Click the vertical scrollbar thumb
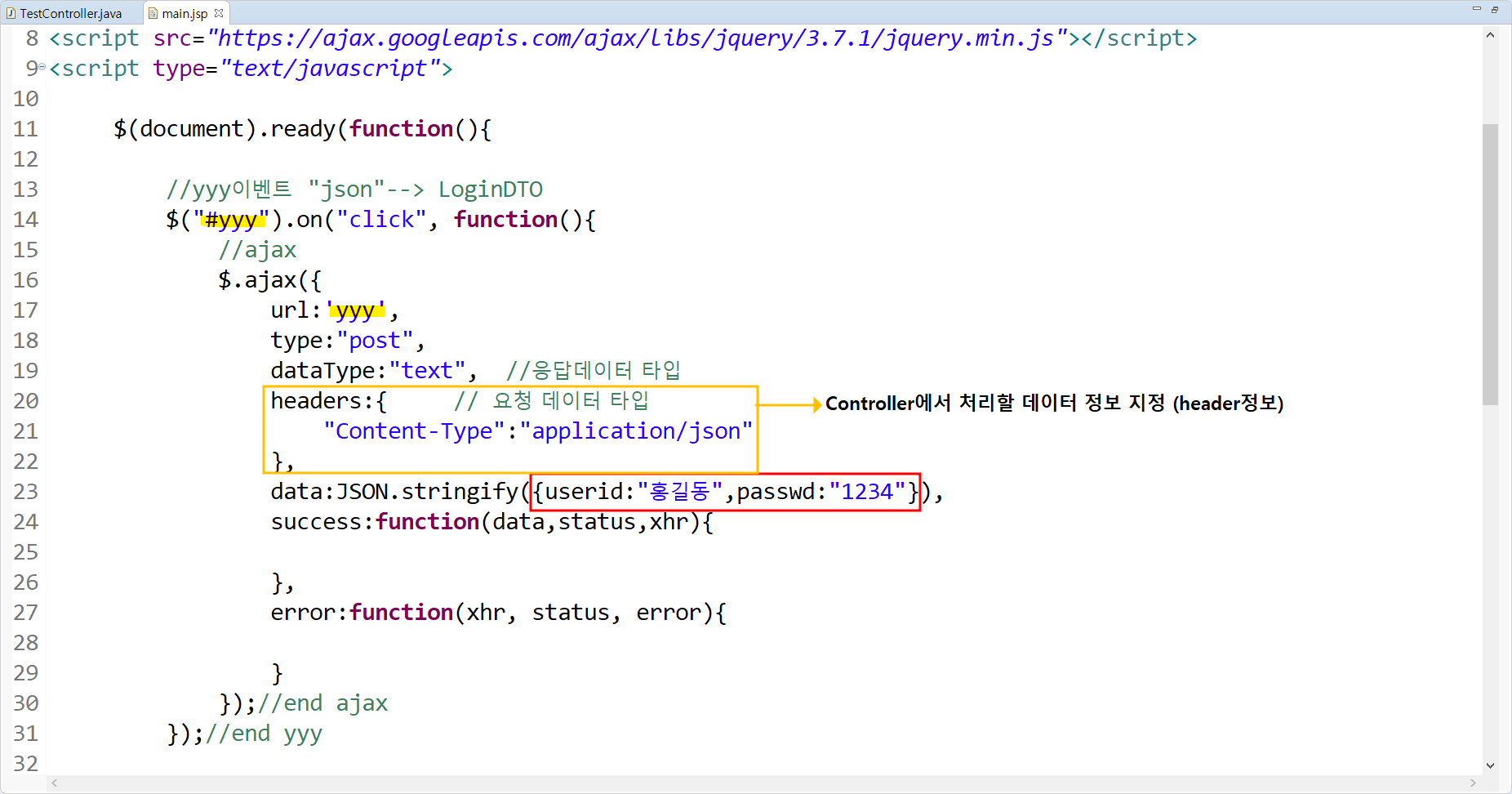This screenshot has height=794, width=1512. coord(1490,264)
